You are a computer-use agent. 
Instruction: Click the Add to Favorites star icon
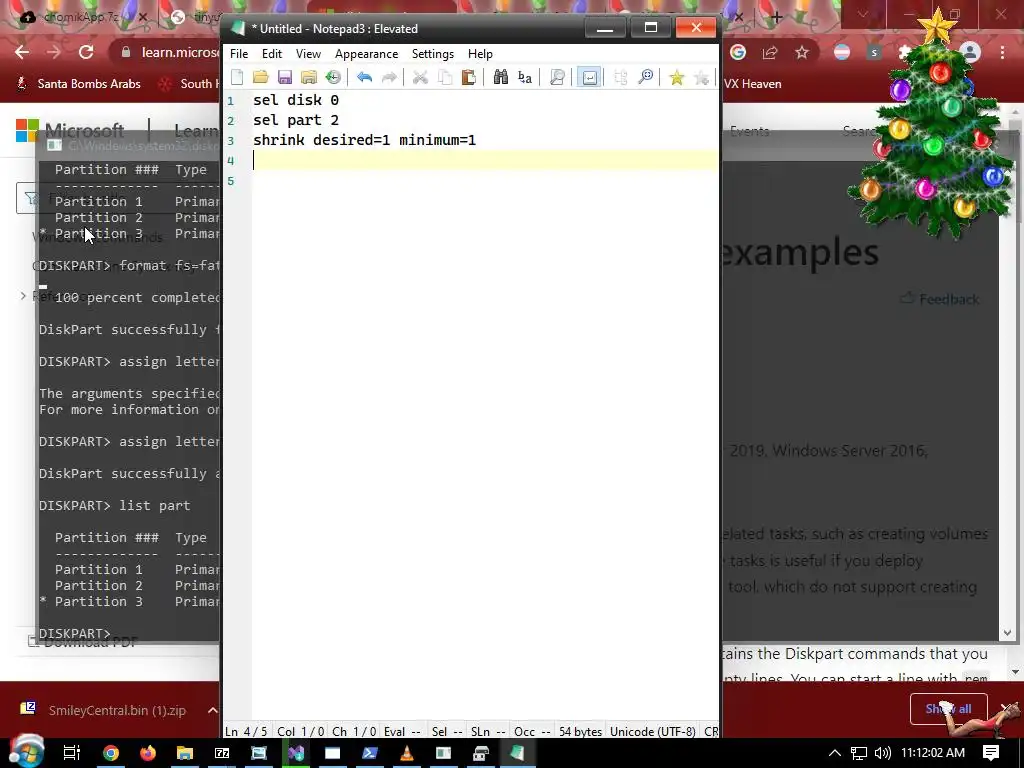[701, 78]
